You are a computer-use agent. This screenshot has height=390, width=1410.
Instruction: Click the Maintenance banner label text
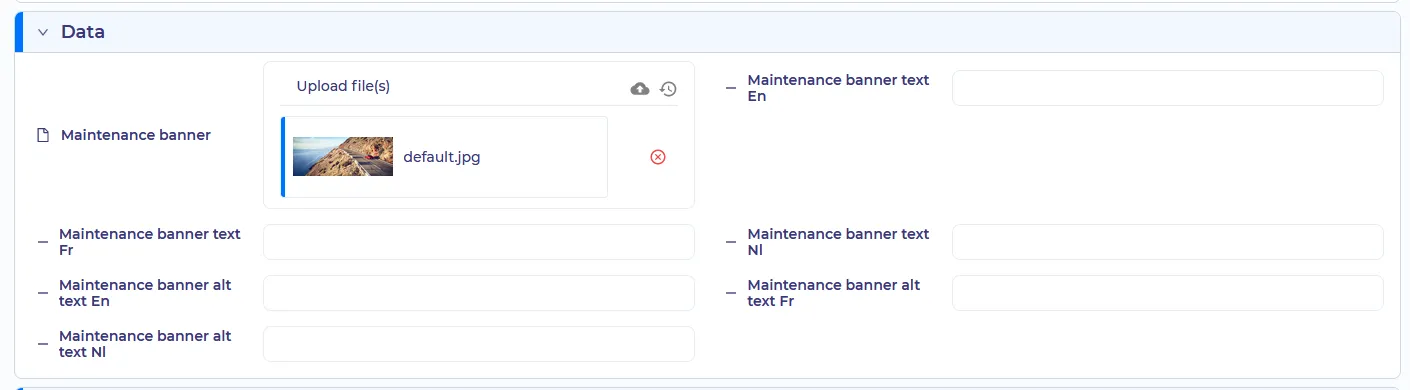point(136,135)
